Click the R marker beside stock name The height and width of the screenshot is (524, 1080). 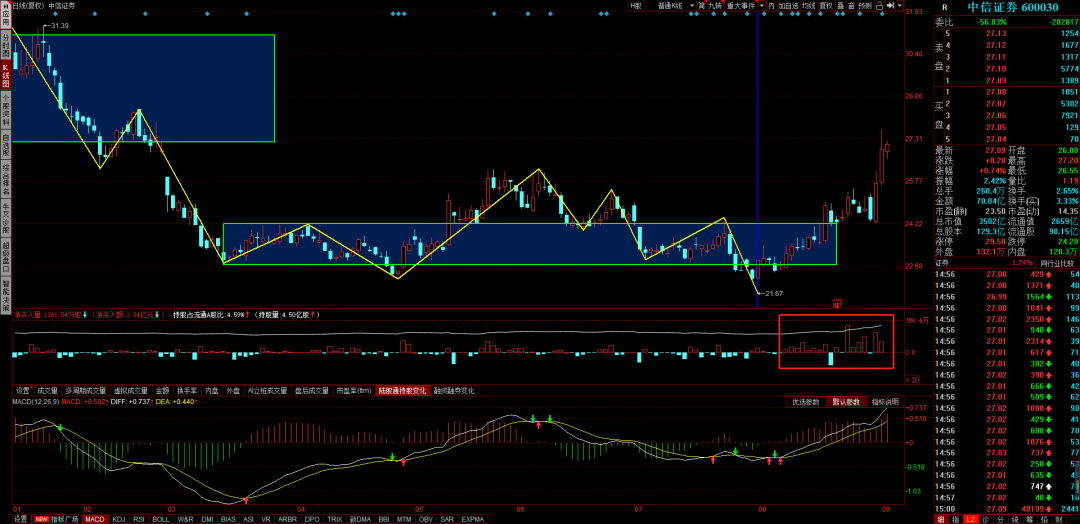944,8
